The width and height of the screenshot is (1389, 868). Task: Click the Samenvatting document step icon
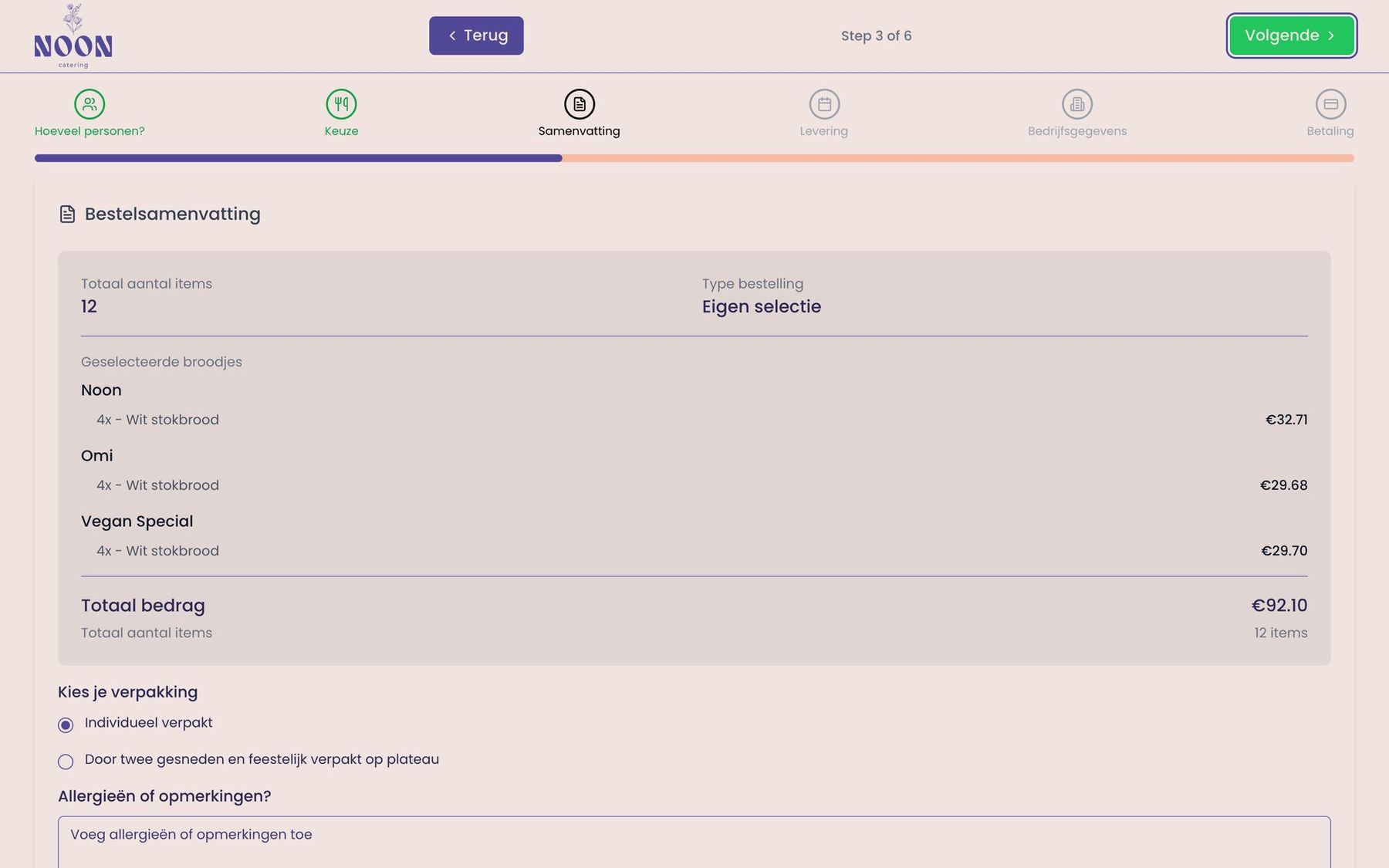[x=580, y=104]
